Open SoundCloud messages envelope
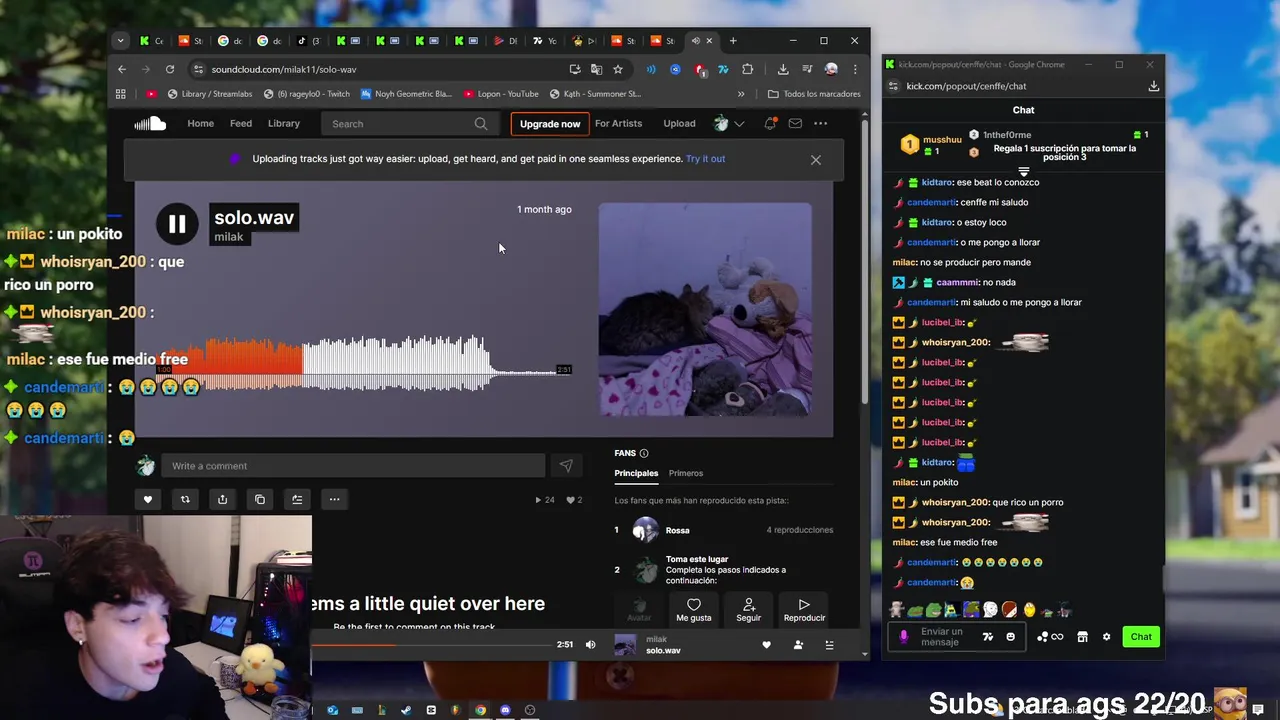Screen dimensions: 1280x720 [795, 123]
